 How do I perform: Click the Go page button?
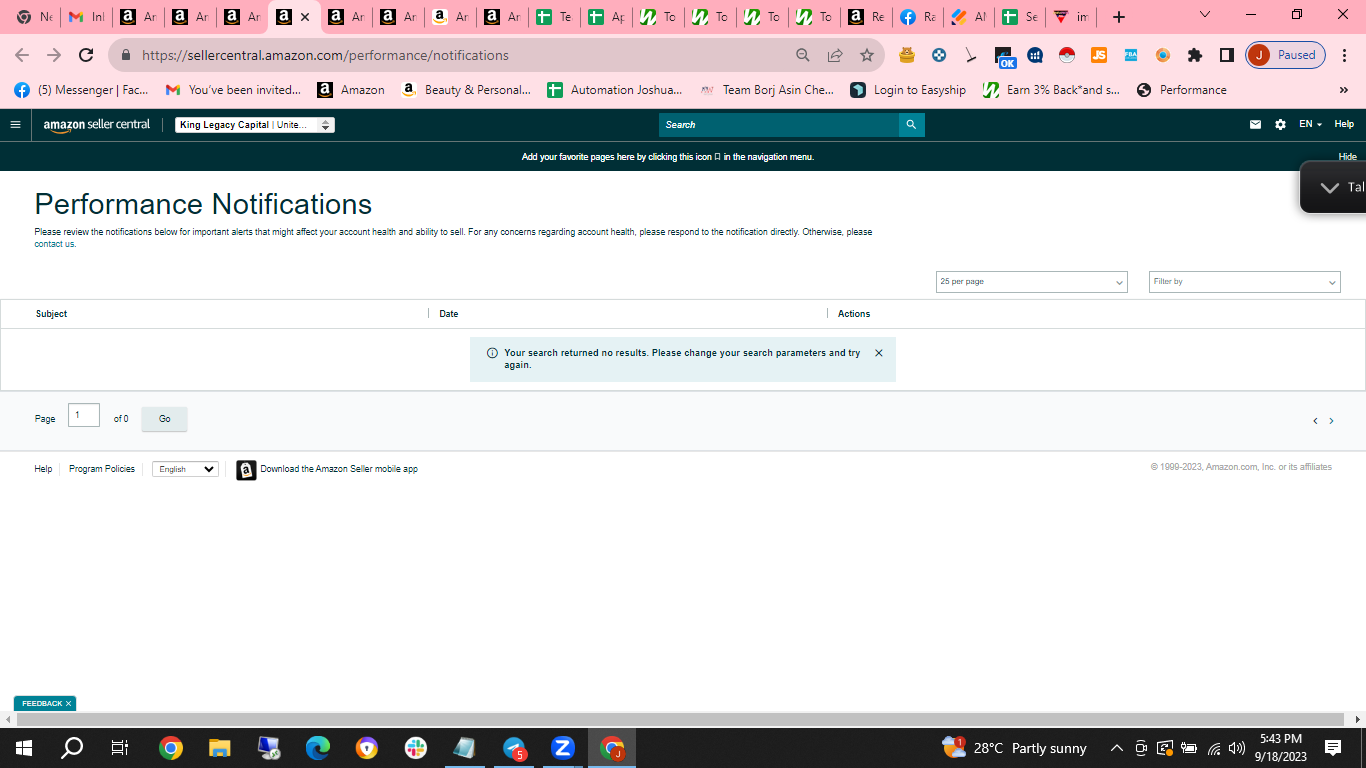[164, 419]
